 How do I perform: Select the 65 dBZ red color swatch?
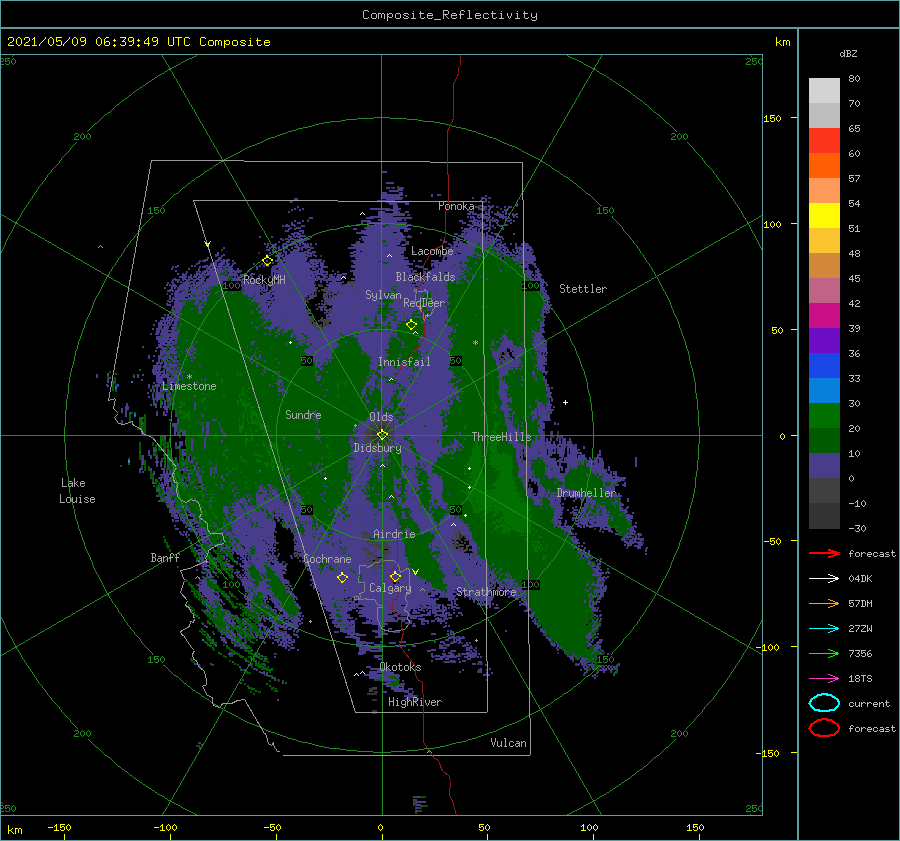(824, 141)
